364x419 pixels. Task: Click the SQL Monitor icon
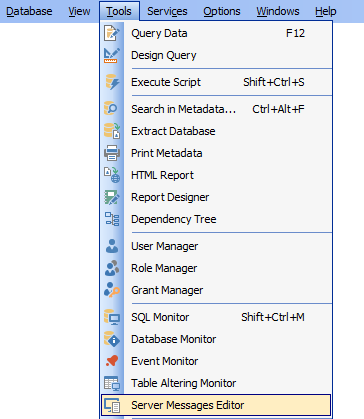112,317
